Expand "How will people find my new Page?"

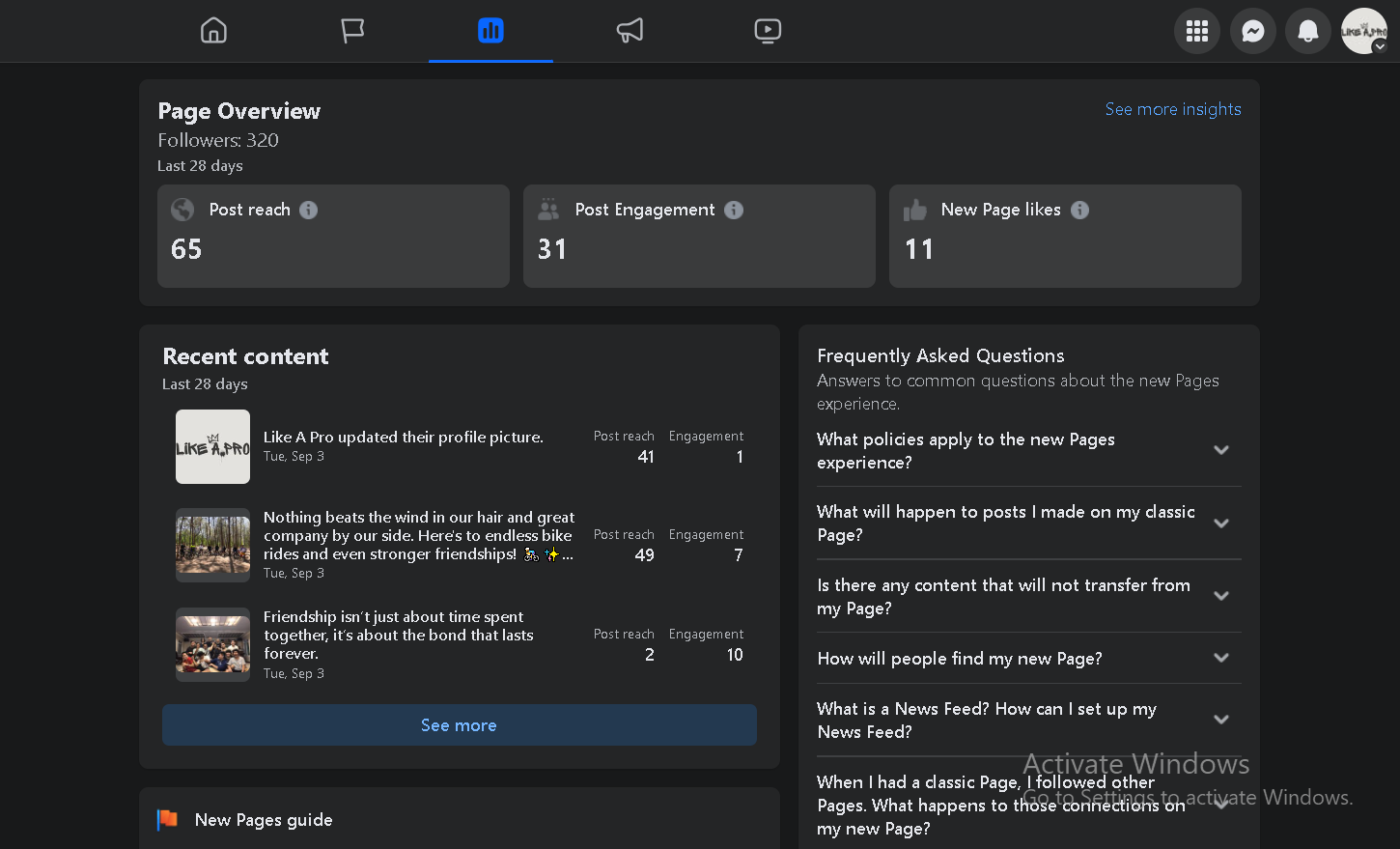1221,658
